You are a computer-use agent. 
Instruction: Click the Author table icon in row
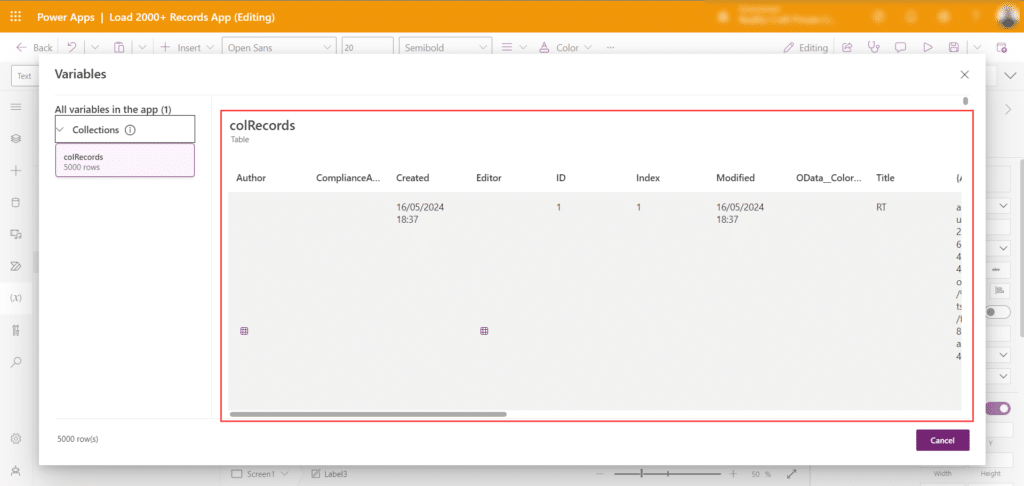(x=244, y=331)
